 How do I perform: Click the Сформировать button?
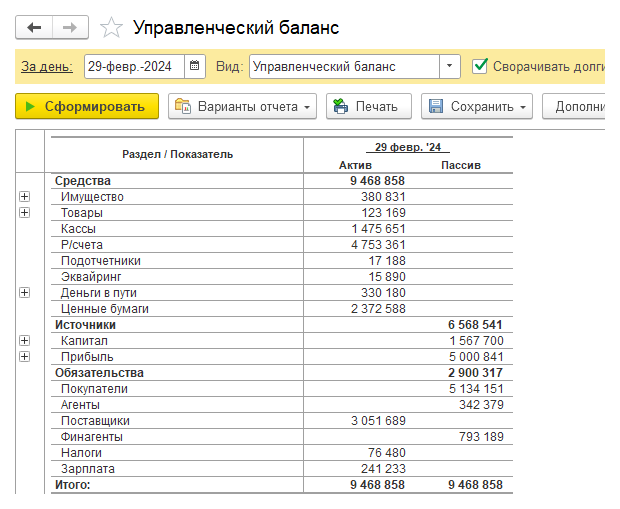click(87, 106)
